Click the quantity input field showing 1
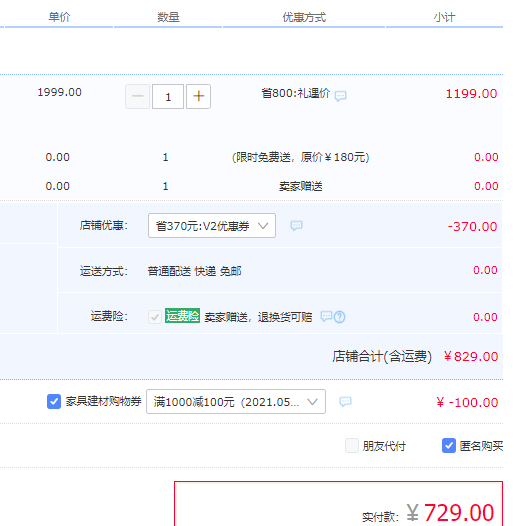The image size is (525, 526). (168, 96)
